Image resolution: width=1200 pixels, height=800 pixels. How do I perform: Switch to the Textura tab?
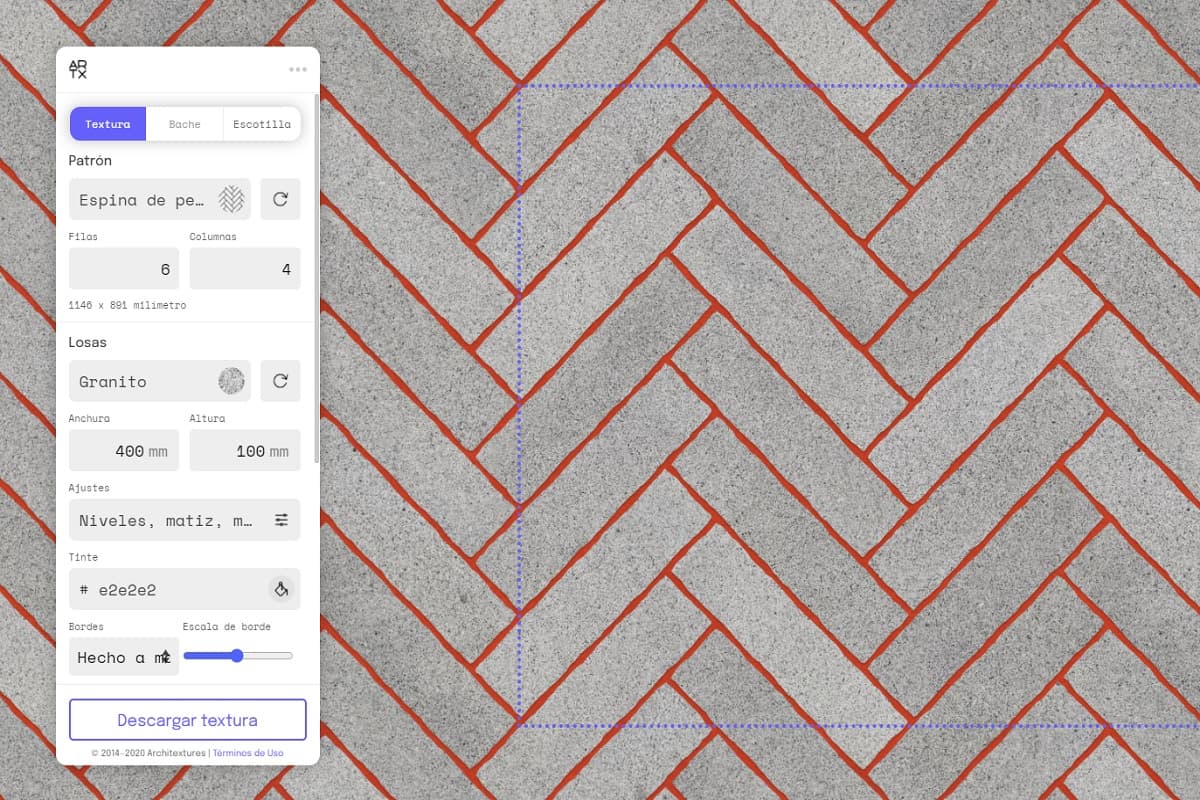108,124
